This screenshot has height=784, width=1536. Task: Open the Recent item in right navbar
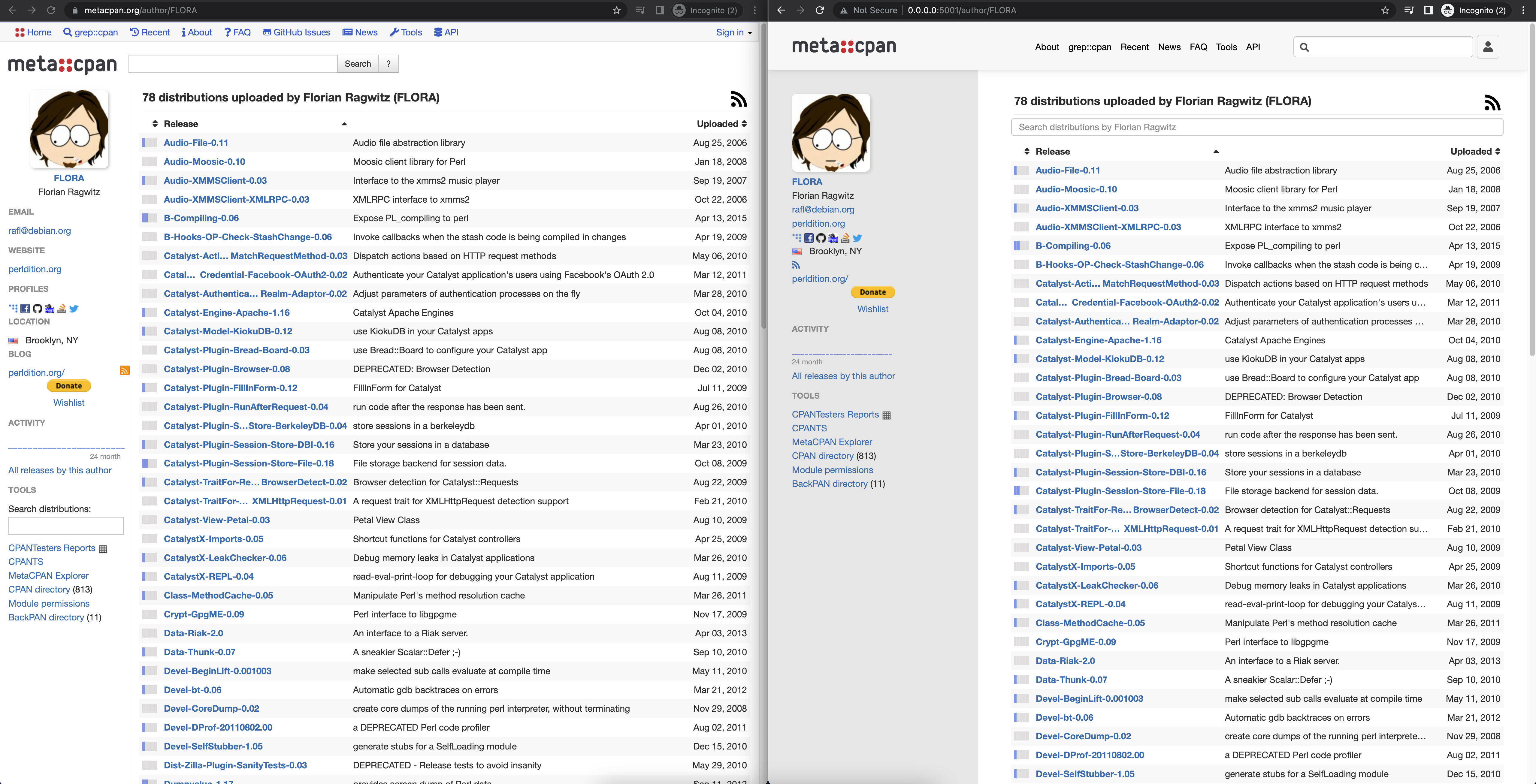[x=1134, y=47]
